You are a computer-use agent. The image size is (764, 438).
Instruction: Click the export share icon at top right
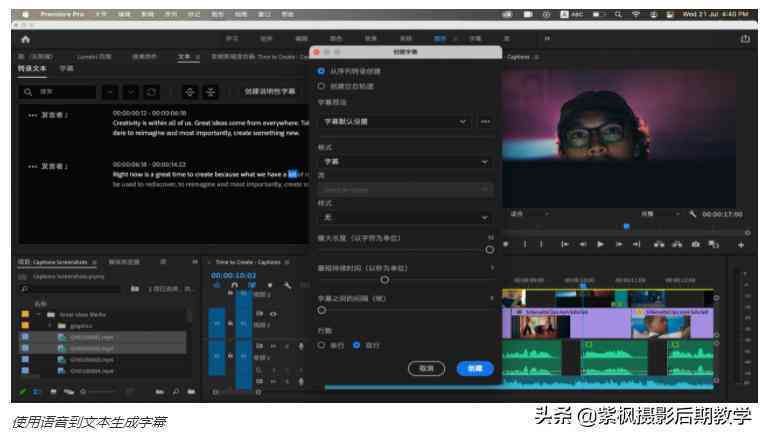pos(745,38)
